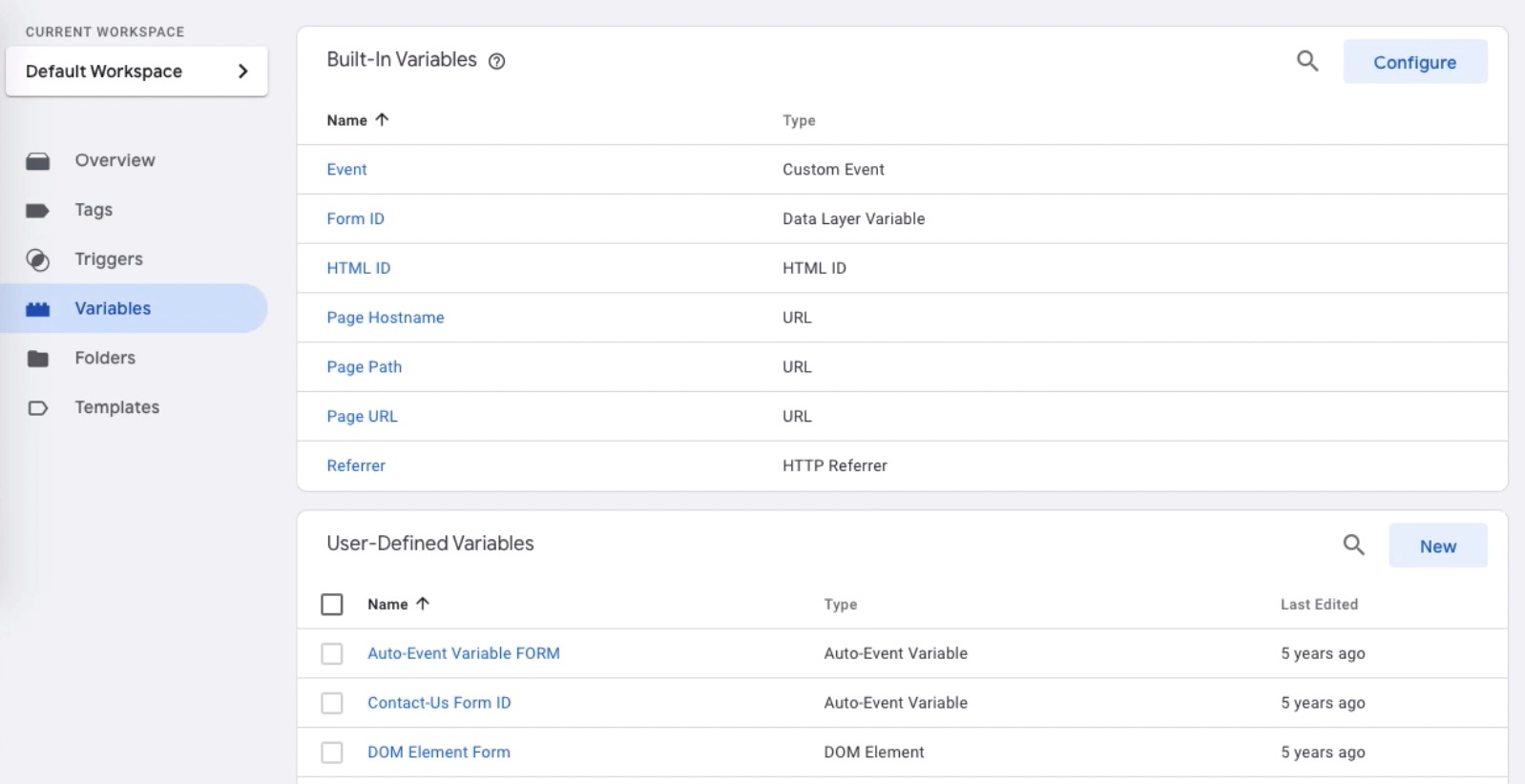1525x784 pixels.
Task: Click the Templates tag outline icon
Action: [38, 408]
